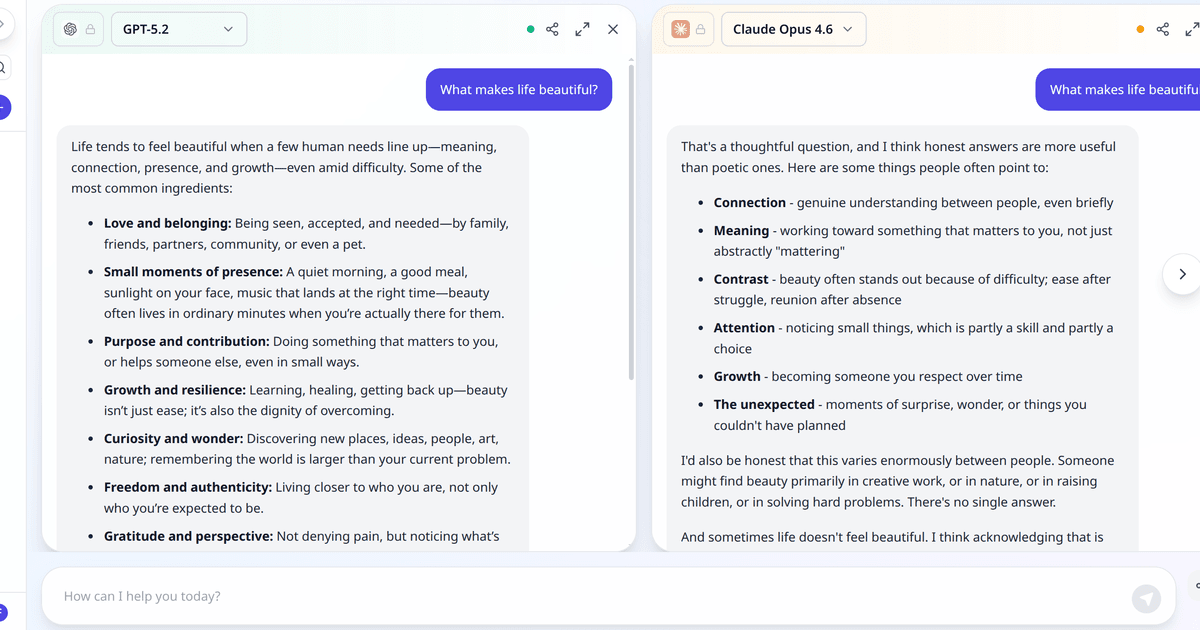Toggle the lock icon on Claude panel
This screenshot has height=630, width=1200.
click(x=701, y=30)
